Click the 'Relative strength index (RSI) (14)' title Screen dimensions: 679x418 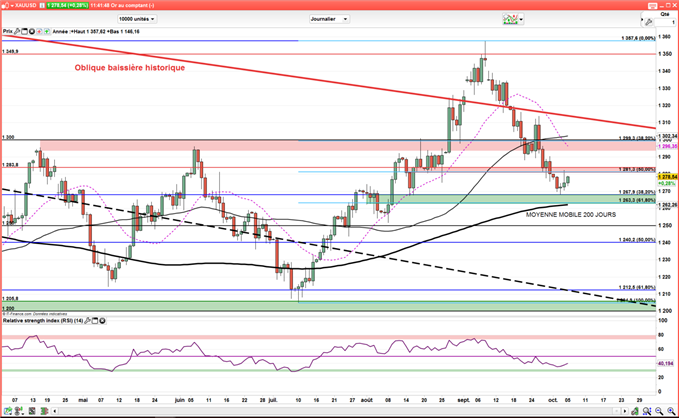[x=42, y=321]
